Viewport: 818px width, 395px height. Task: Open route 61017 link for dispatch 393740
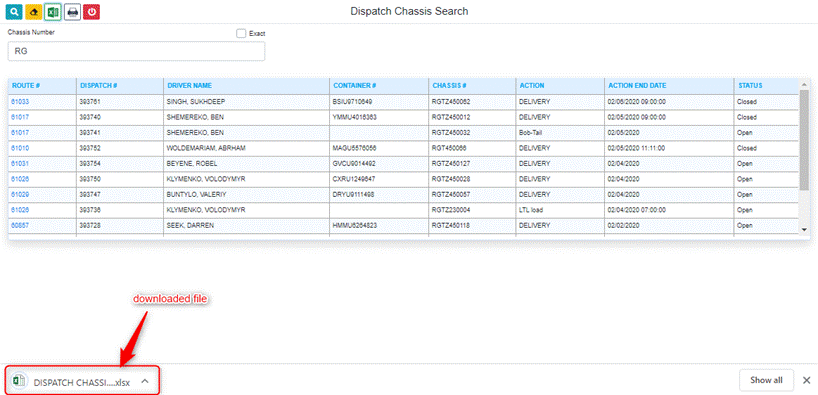pyautogui.click(x=20, y=117)
